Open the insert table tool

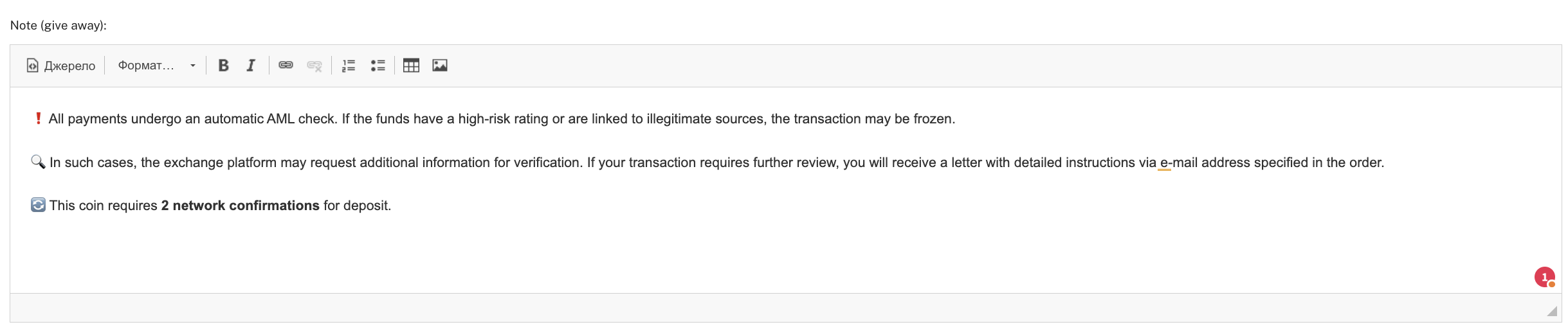click(x=411, y=66)
